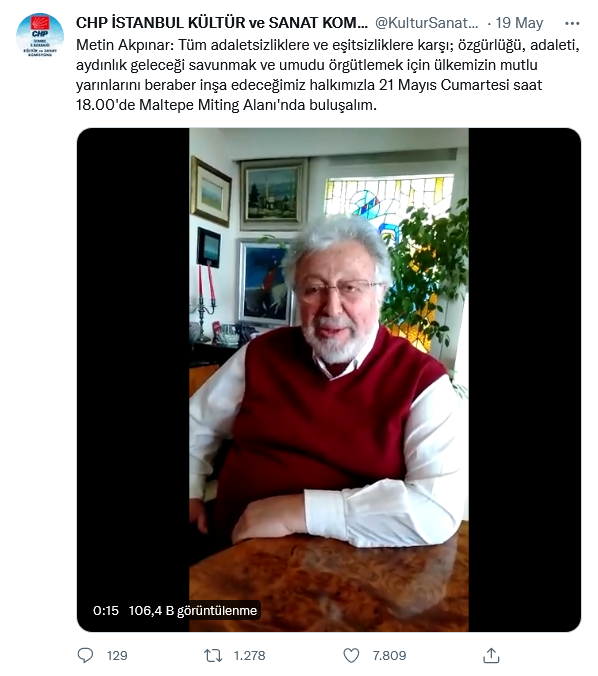Screen dimensions: 598x676
Task: Click the 0:15 video duration label
Action: [x=106, y=610]
